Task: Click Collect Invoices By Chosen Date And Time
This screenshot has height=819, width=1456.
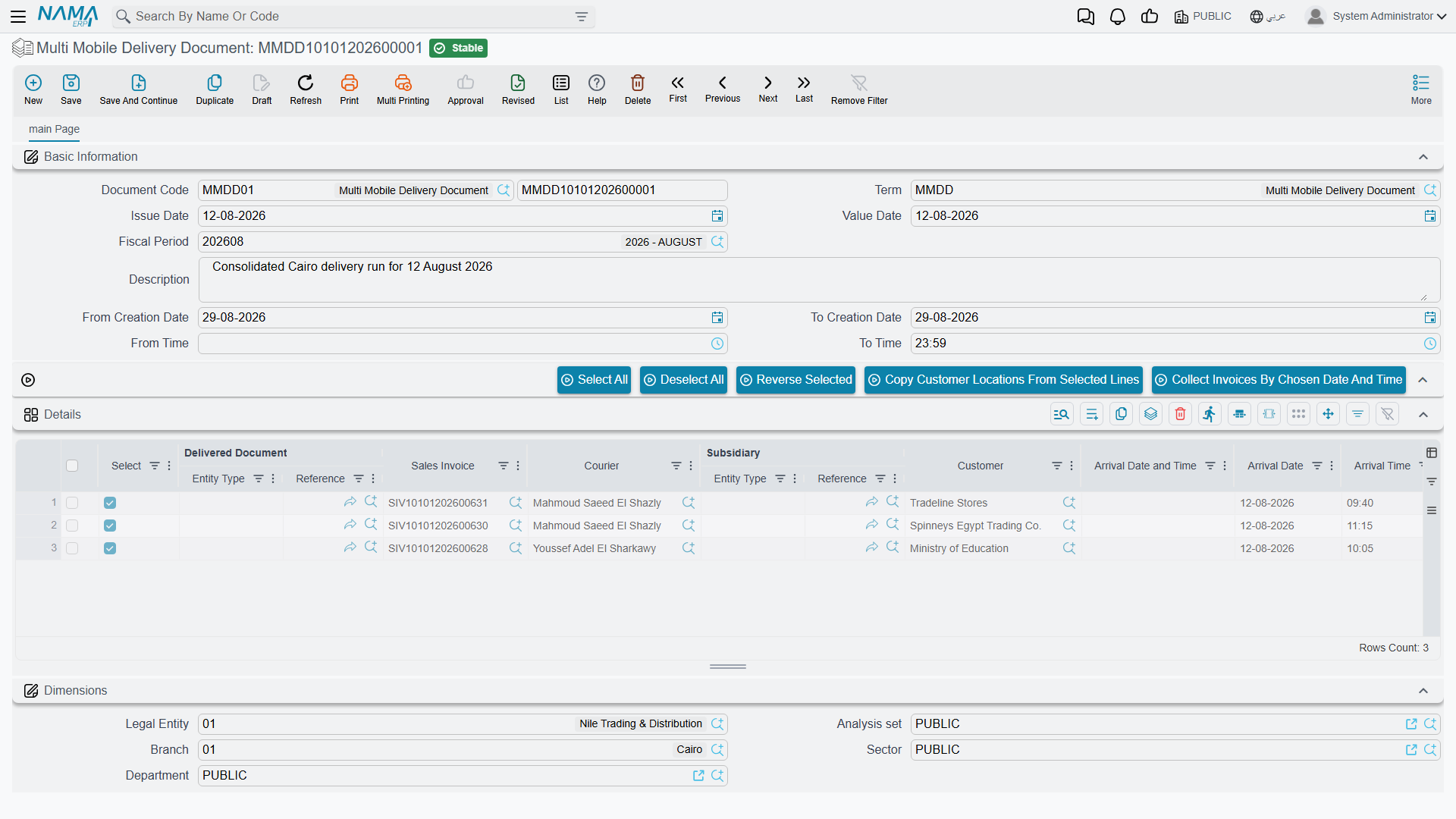Action: [1279, 380]
